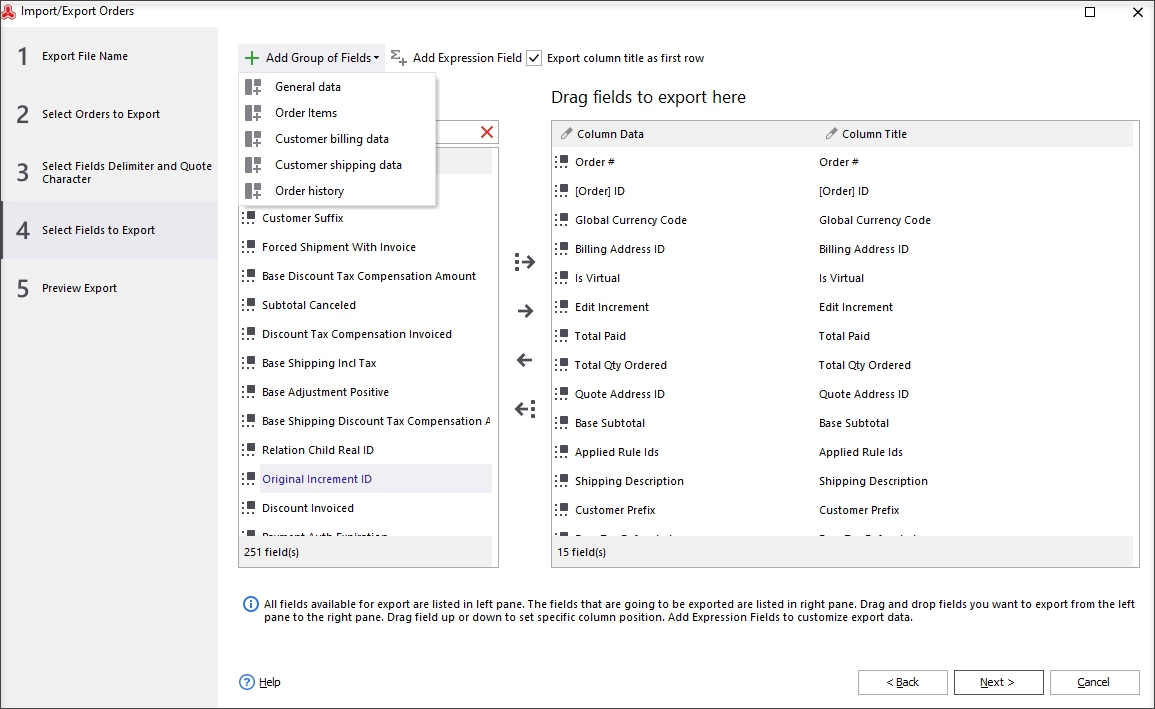
Task: Click the Column Title header
Action: 874,134
